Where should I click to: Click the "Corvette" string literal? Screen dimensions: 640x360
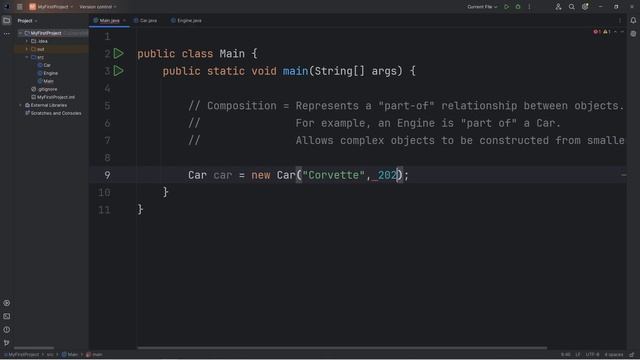[x=333, y=175]
